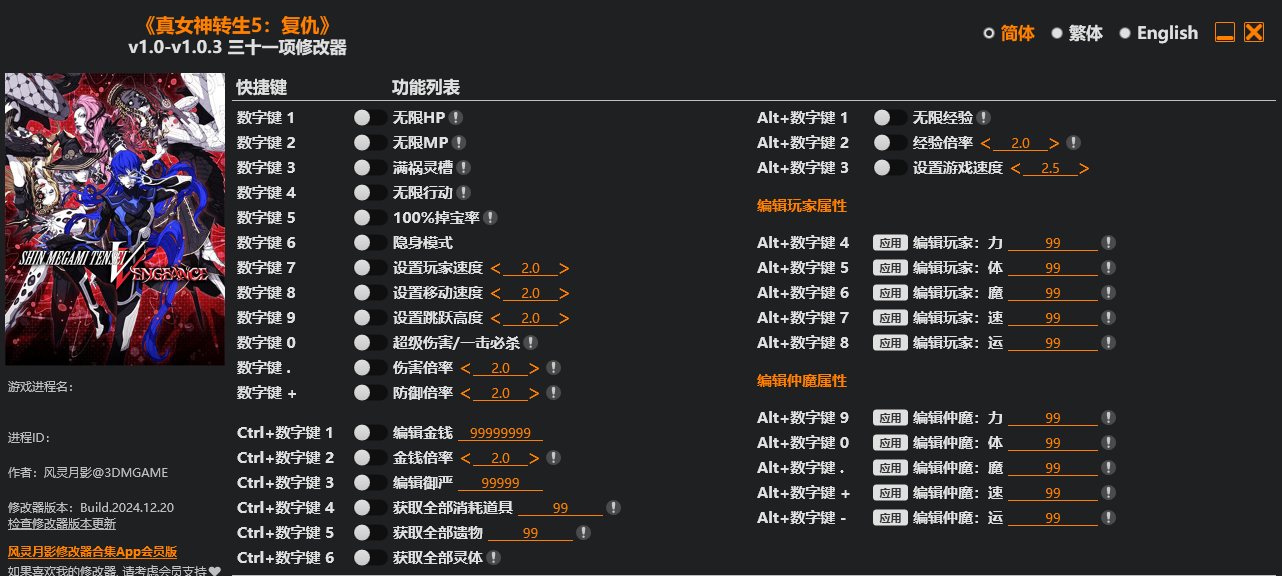This screenshot has height=576, width=1282.
Task: Click info icon for 编辑玩家: 速
Action: coord(1108,318)
